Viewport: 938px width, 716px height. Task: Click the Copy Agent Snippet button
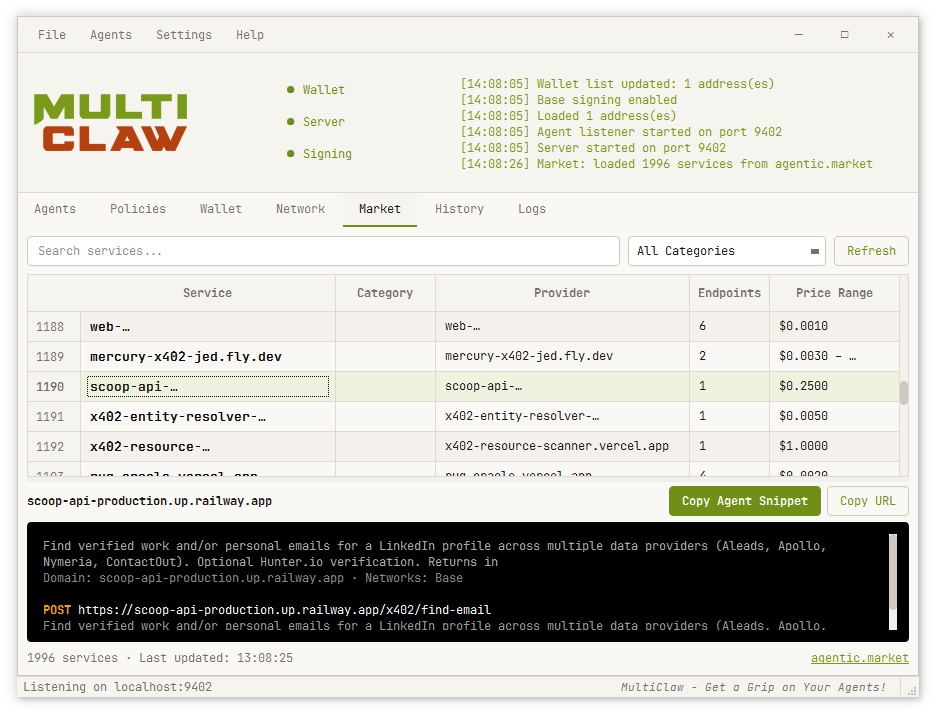745,501
